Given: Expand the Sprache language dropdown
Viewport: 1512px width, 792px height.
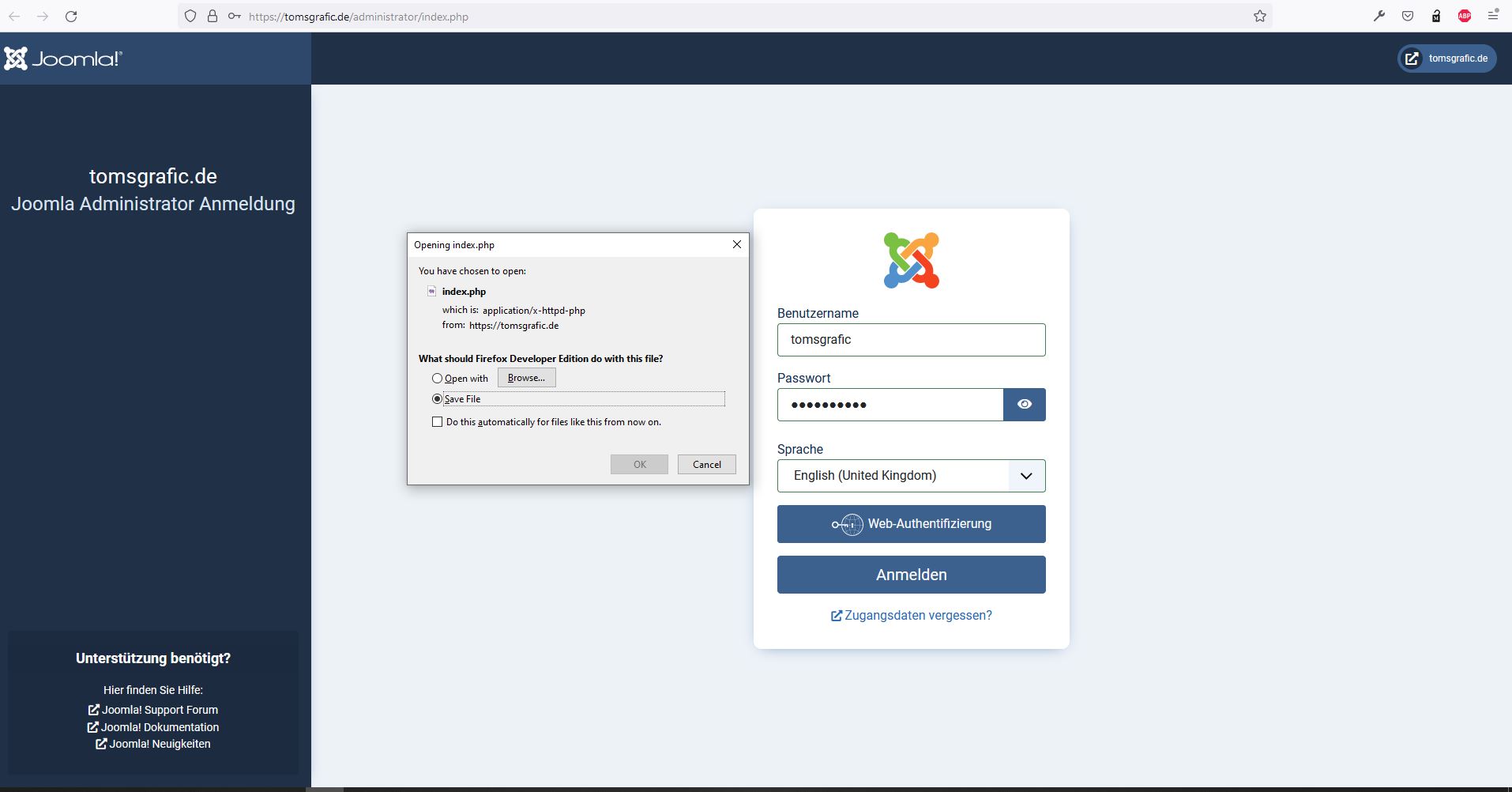Looking at the screenshot, I should tap(912, 476).
